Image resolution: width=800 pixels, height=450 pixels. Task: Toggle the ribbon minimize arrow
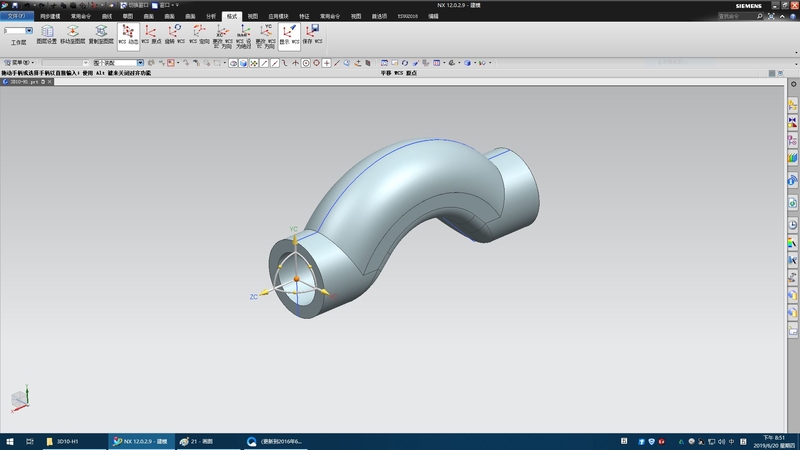pos(784,17)
